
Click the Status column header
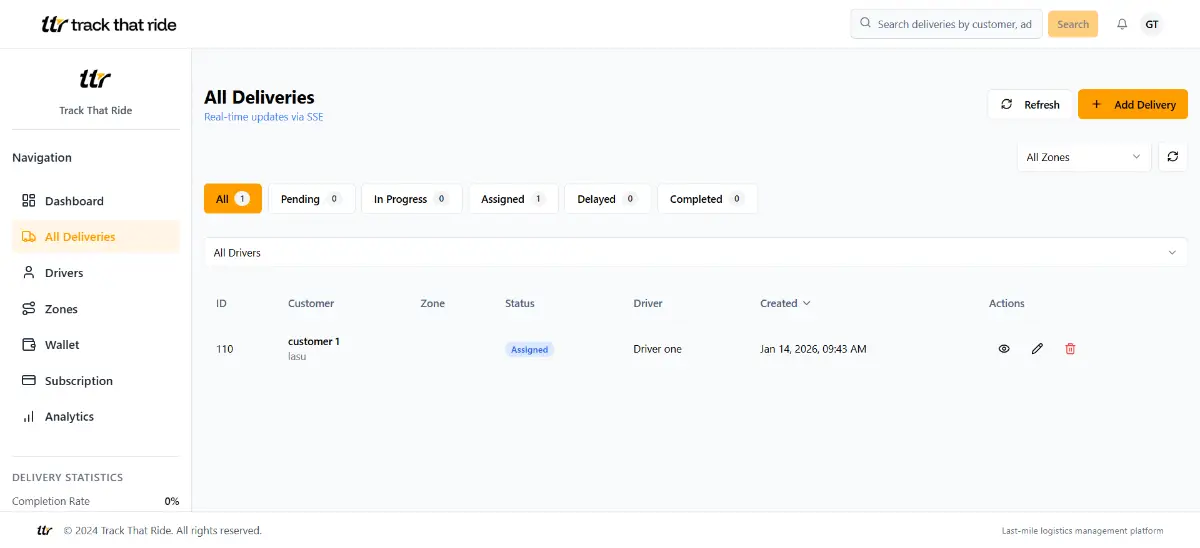[x=520, y=303]
